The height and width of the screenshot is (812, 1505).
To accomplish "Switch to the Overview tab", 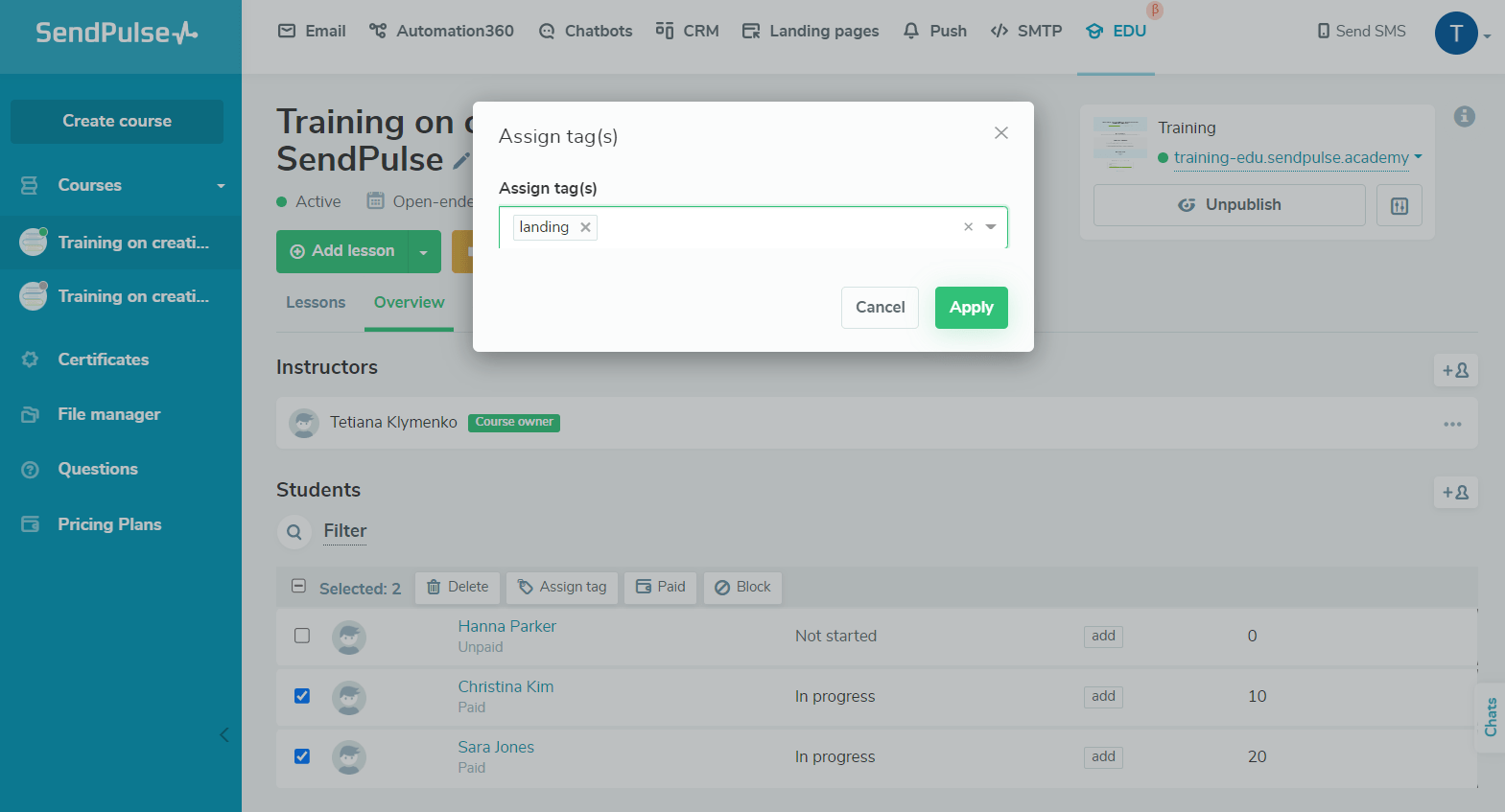I will click(x=410, y=303).
